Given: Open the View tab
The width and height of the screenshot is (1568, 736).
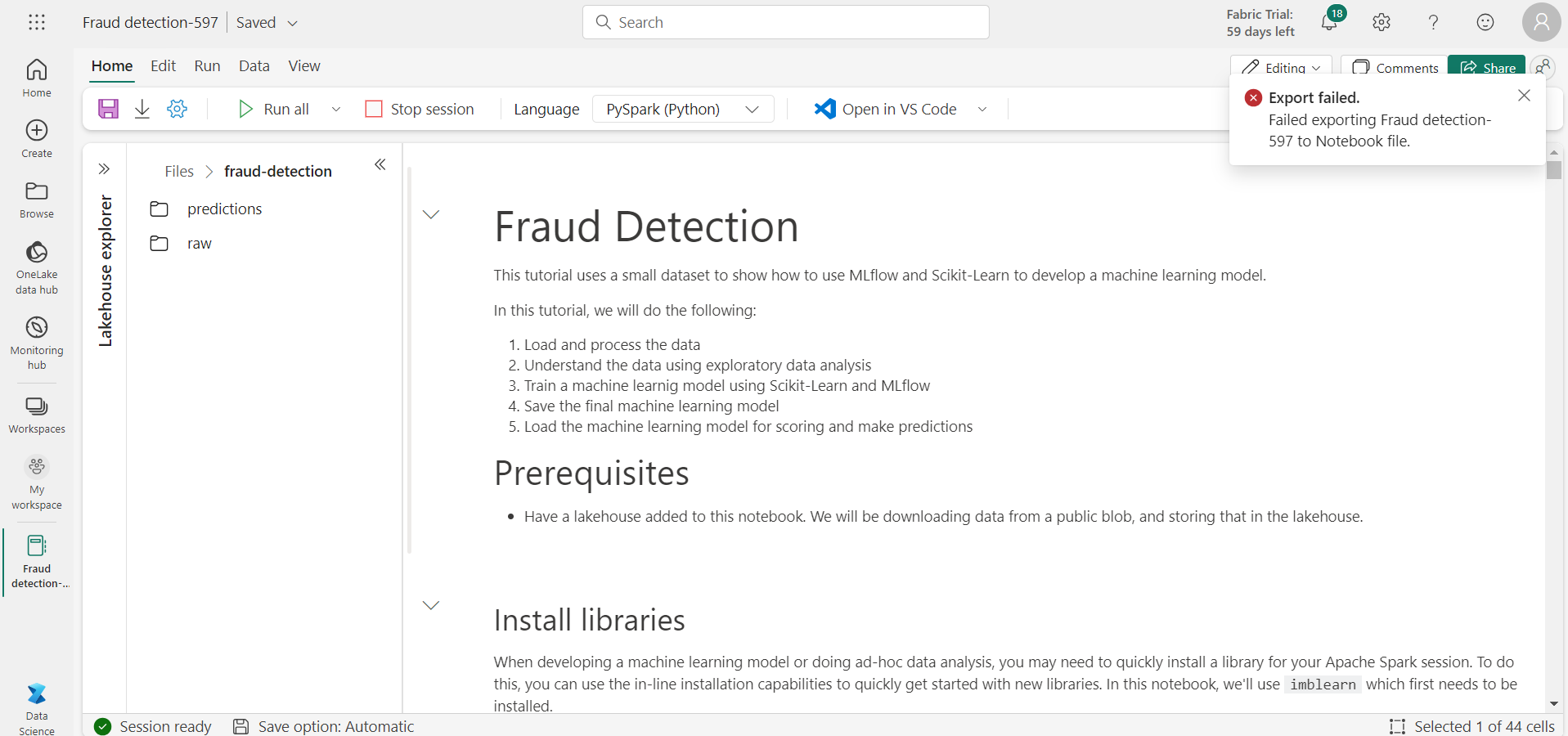Looking at the screenshot, I should coord(303,65).
